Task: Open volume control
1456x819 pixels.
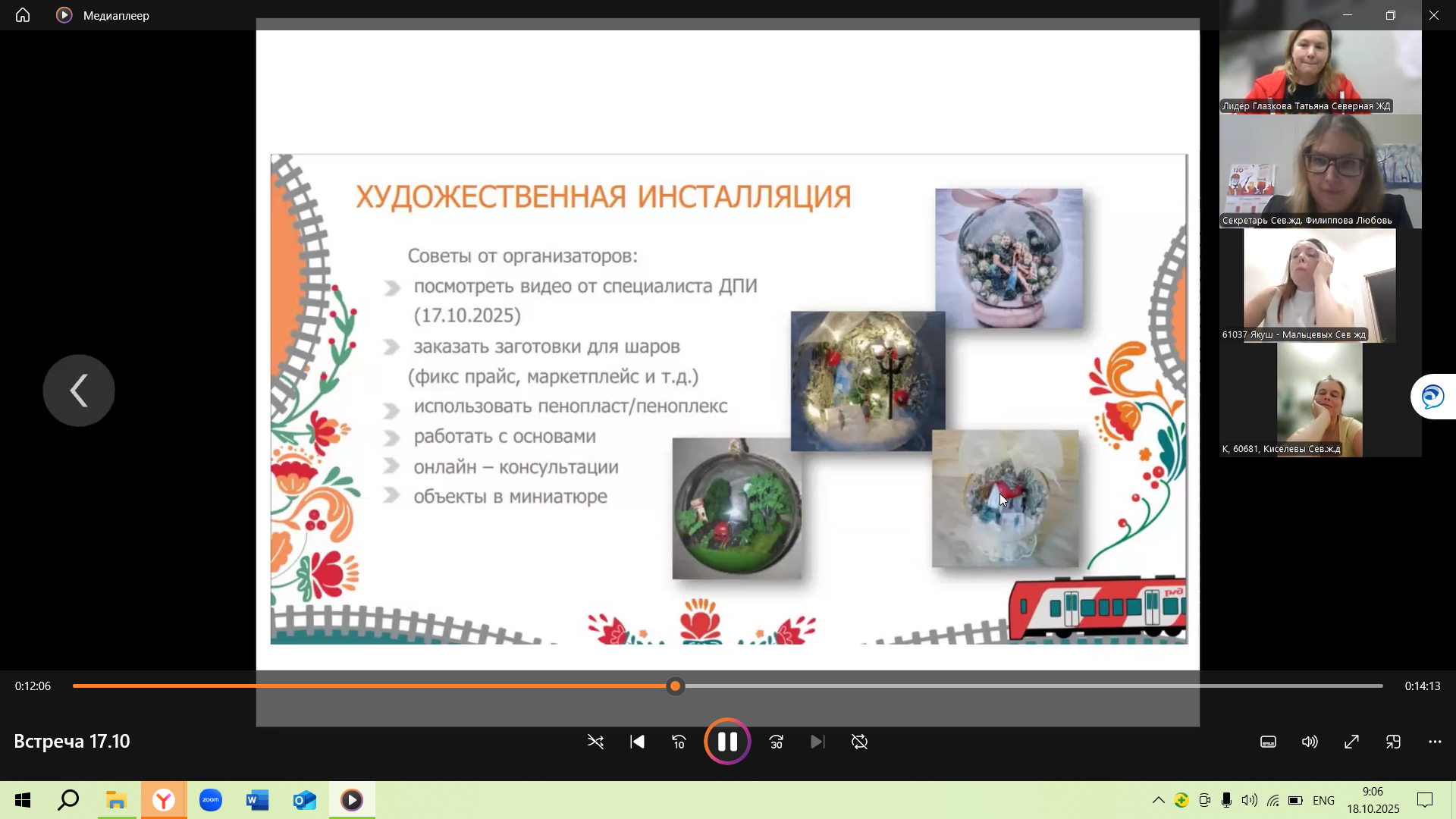Action: [x=1310, y=742]
